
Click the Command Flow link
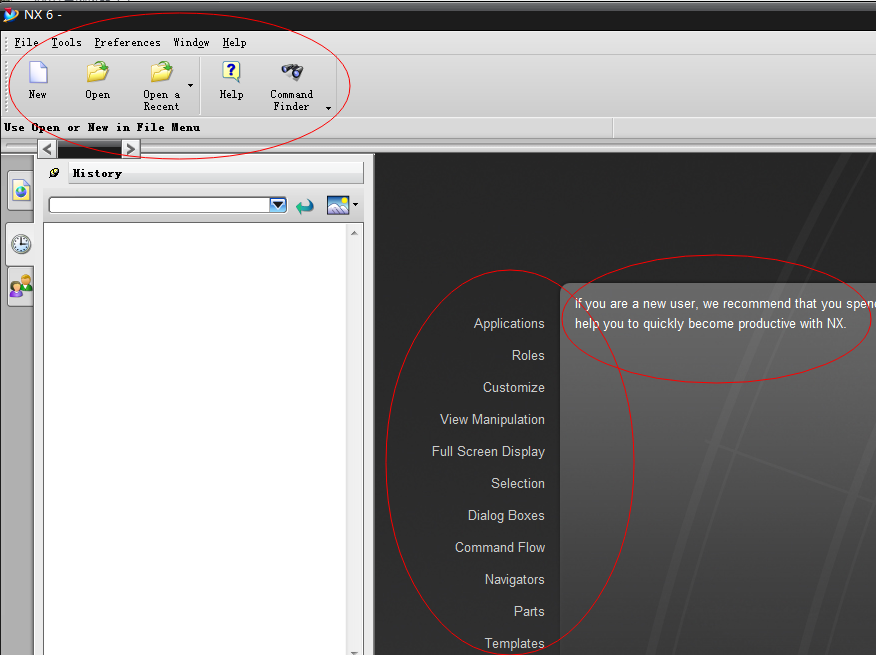pos(500,548)
